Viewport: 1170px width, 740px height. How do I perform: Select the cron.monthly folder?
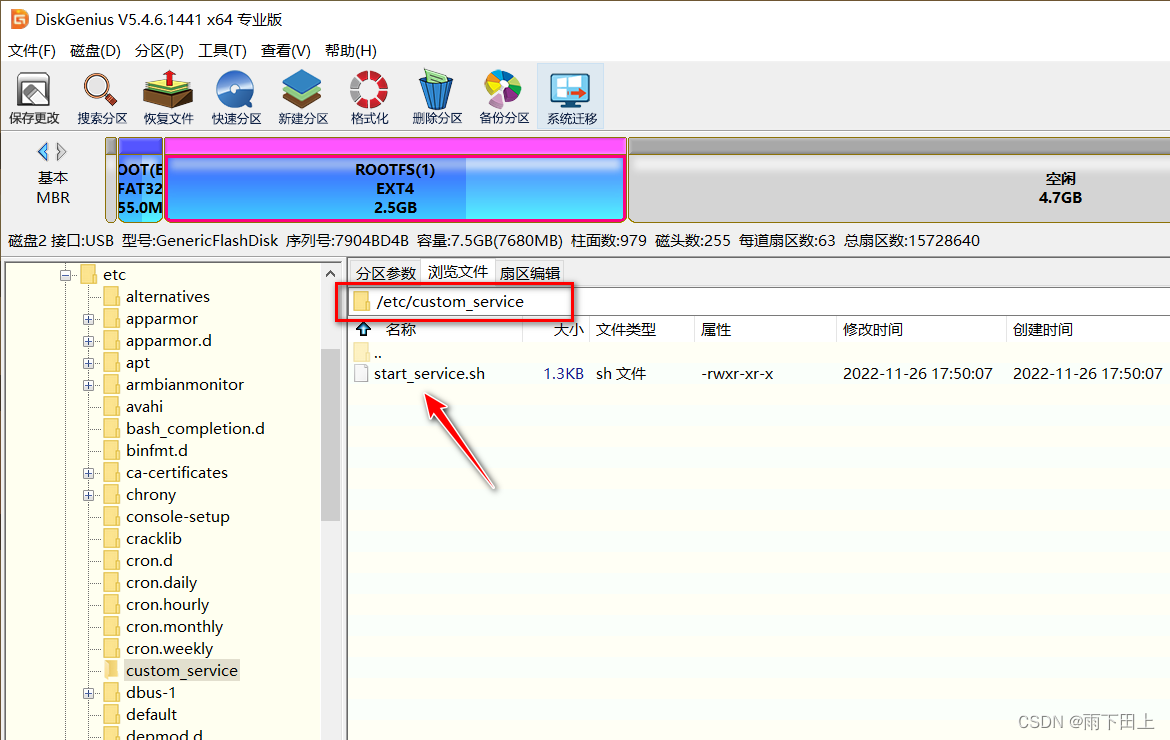click(174, 627)
